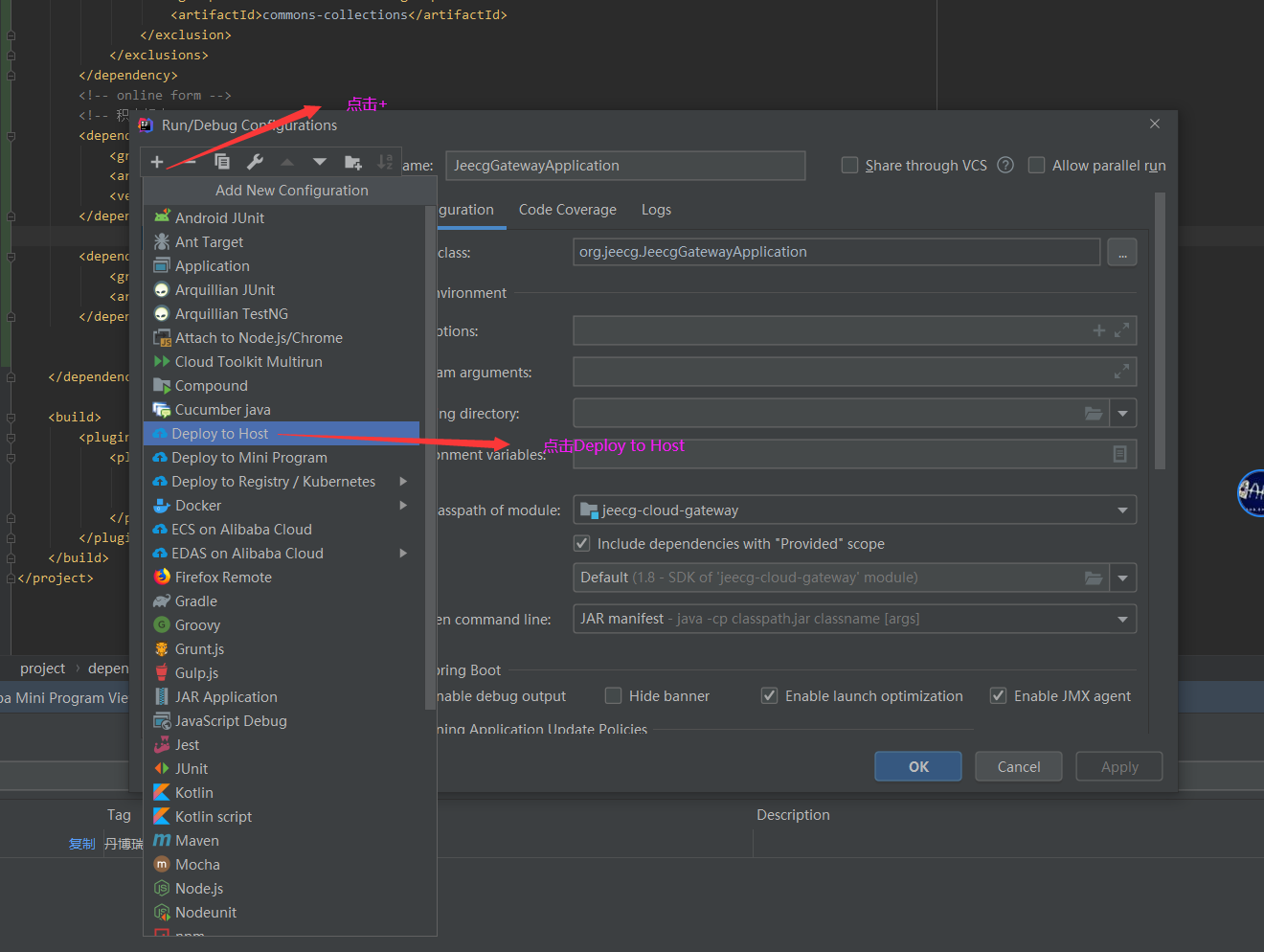Open Shorten command line dropdown
This screenshot has width=1264, height=952.
1122,619
